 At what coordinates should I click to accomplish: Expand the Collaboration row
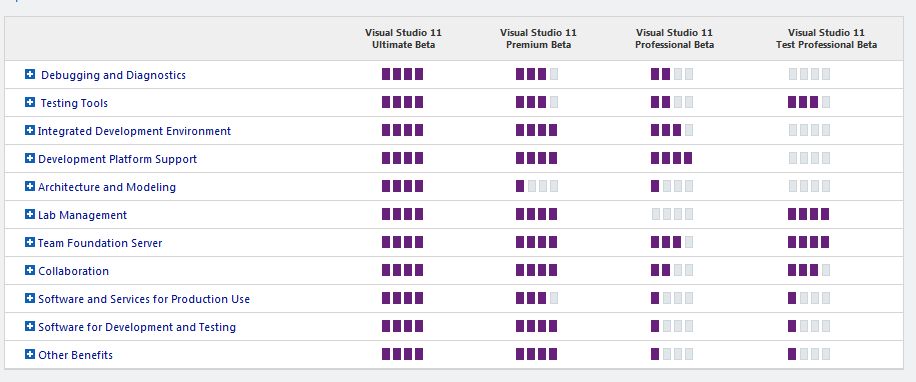tap(30, 270)
